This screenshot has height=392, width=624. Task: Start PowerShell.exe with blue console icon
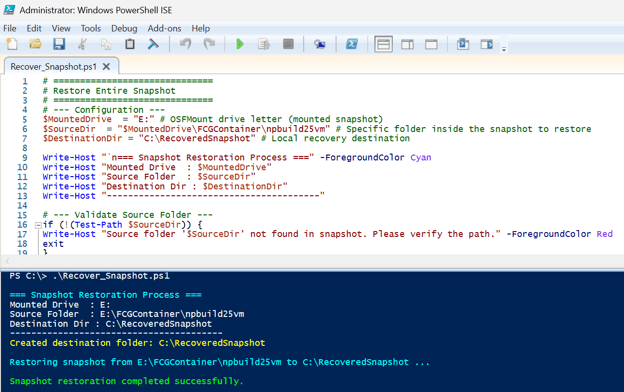coord(352,44)
